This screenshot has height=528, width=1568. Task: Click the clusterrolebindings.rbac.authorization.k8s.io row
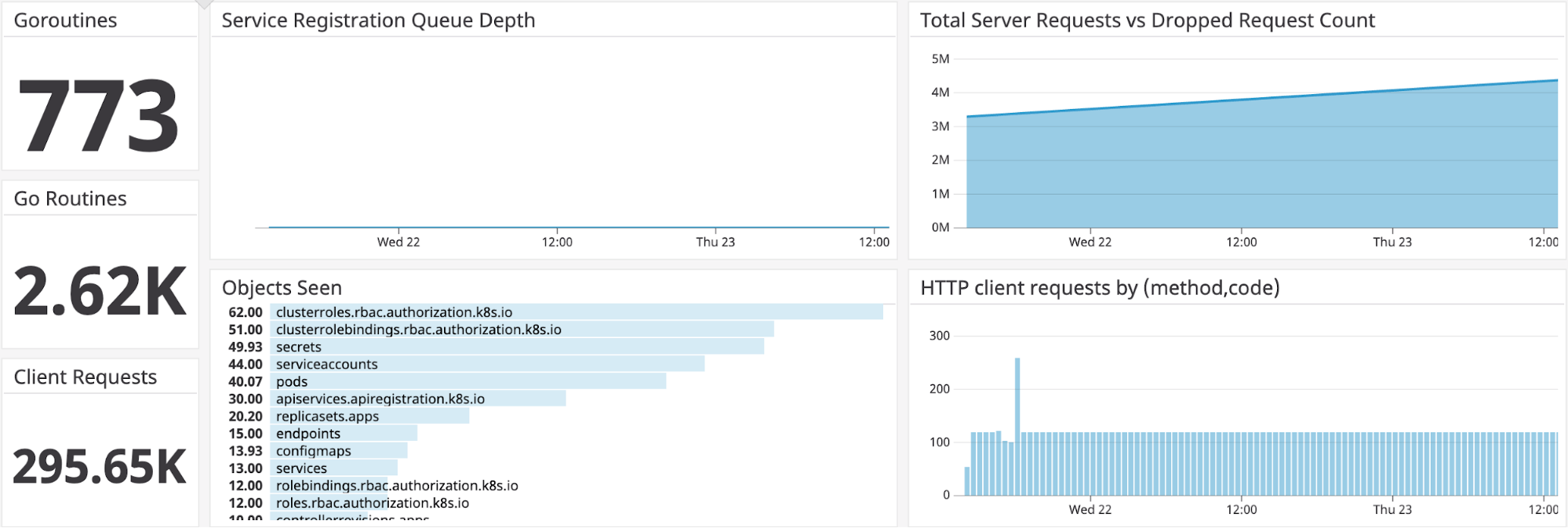tap(522, 330)
